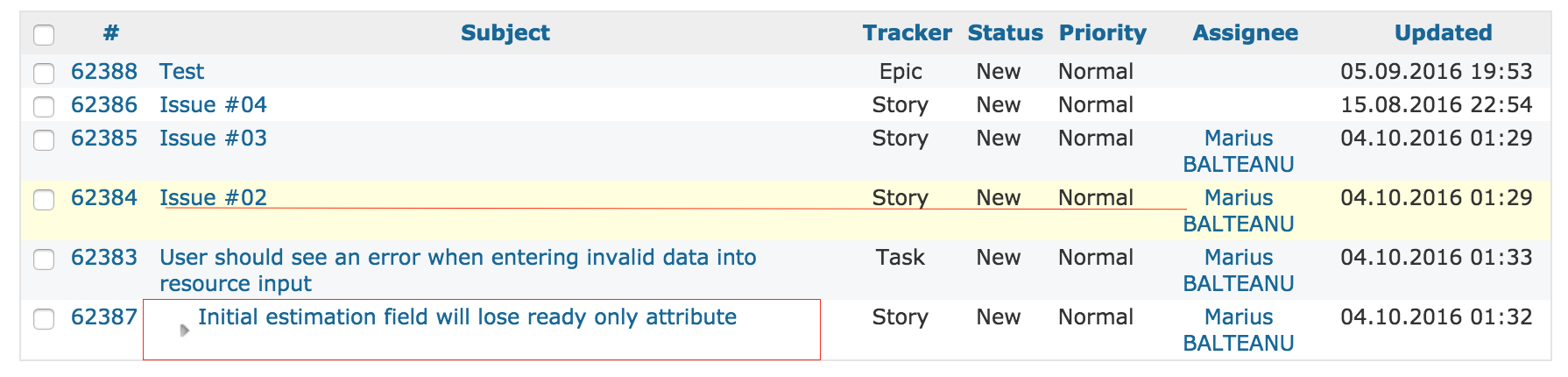1568x377 pixels.
Task: Check the box for issue 62388
Action: (x=44, y=74)
